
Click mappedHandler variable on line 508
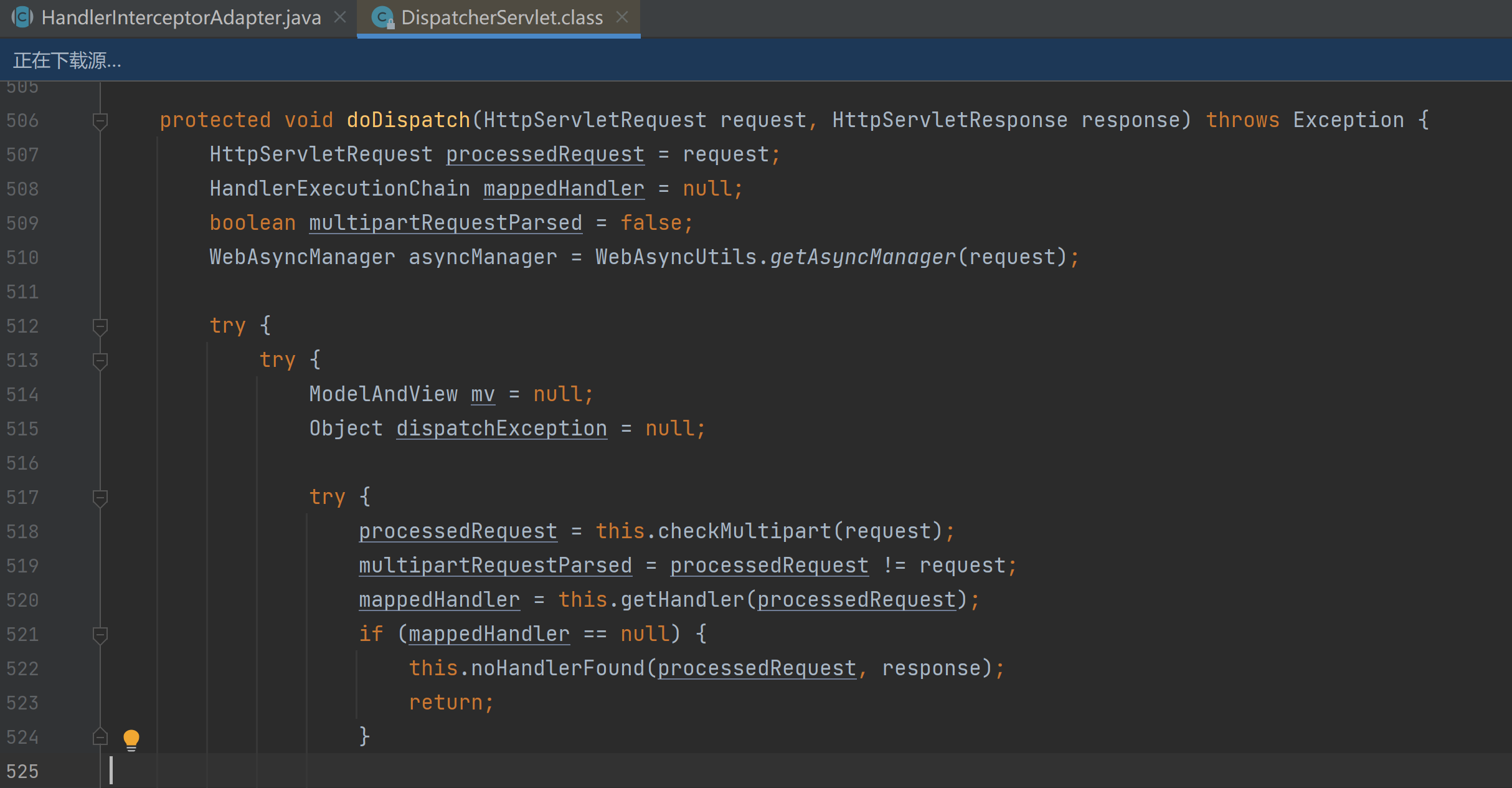(x=564, y=188)
